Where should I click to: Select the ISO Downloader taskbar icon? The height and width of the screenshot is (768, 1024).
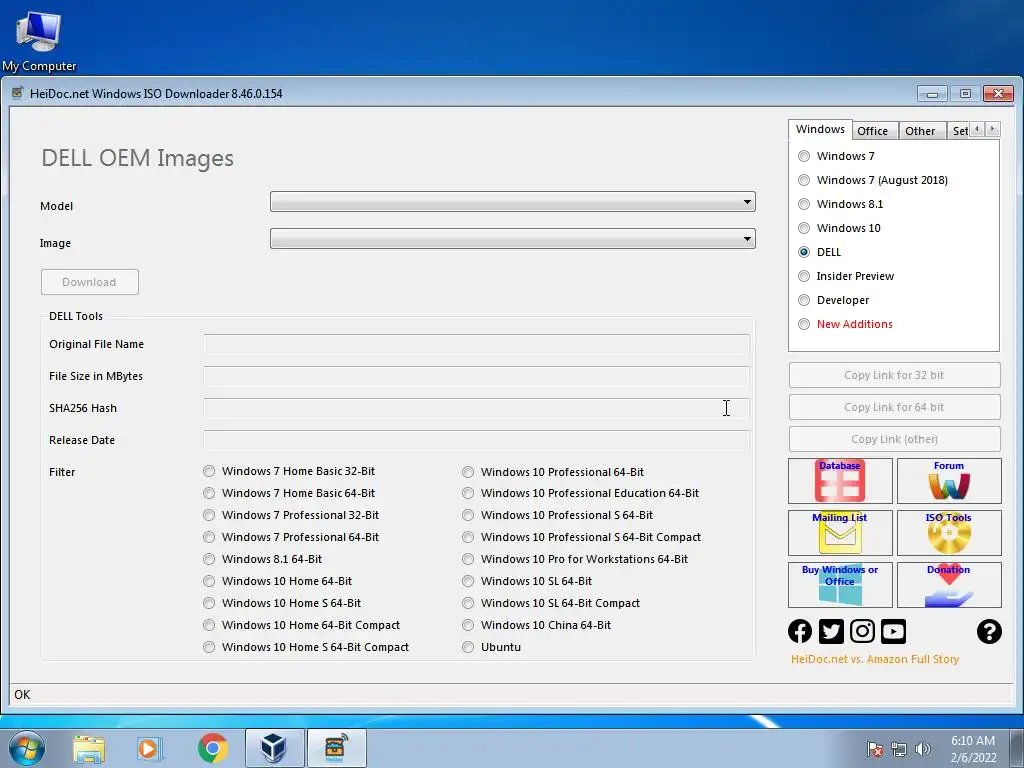coord(336,748)
